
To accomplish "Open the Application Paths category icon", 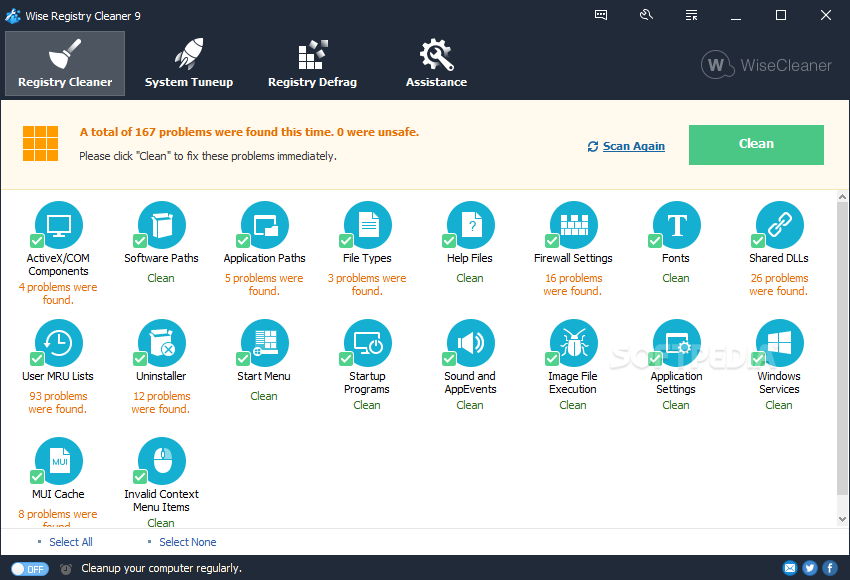I will [265, 225].
